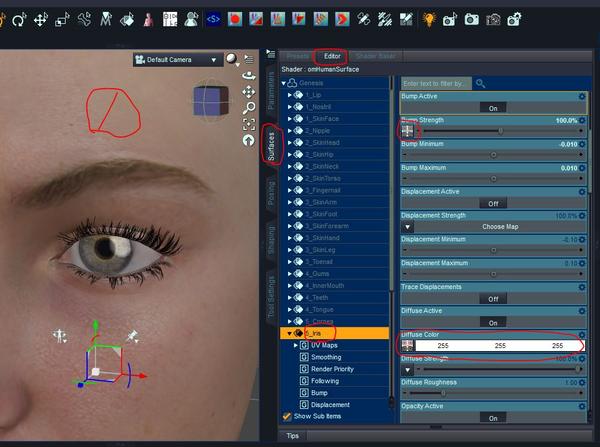This screenshot has width=600, height=447.
Task: Toggle the Displacement Active Off button
Action: 493,204
